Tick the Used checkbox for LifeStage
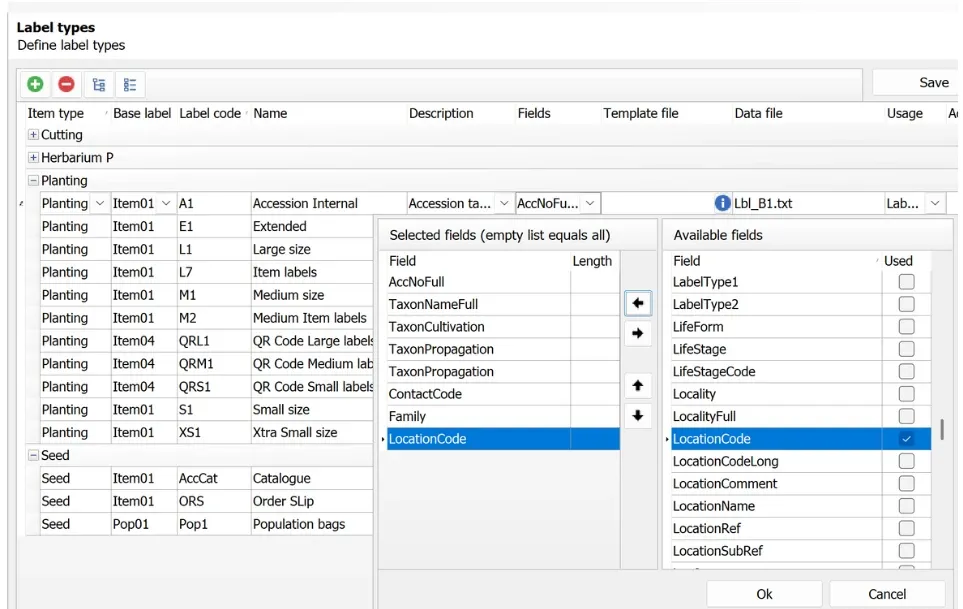The height and width of the screenshot is (609, 963). [x=906, y=349]
